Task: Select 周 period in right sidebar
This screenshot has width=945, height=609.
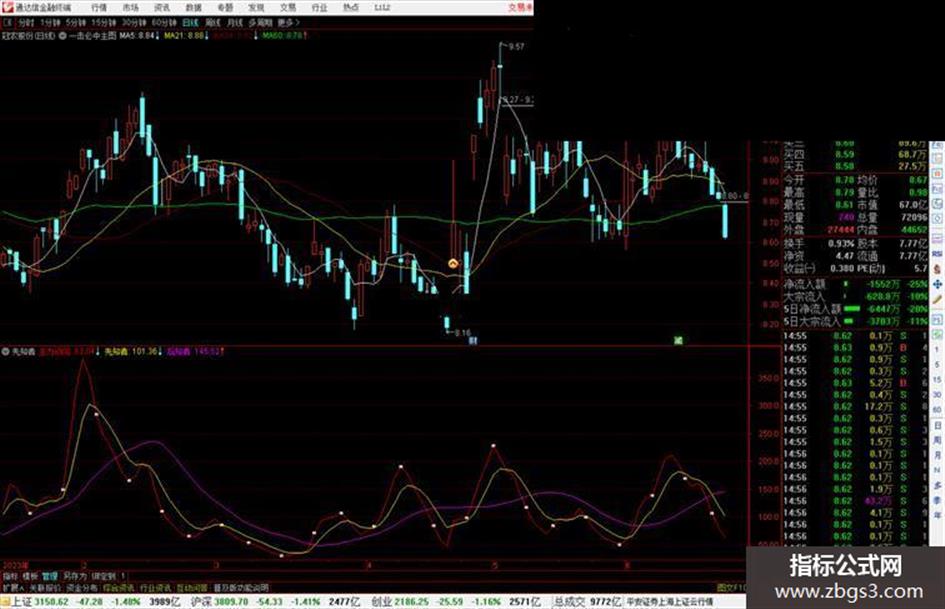Action: point(937,441)
